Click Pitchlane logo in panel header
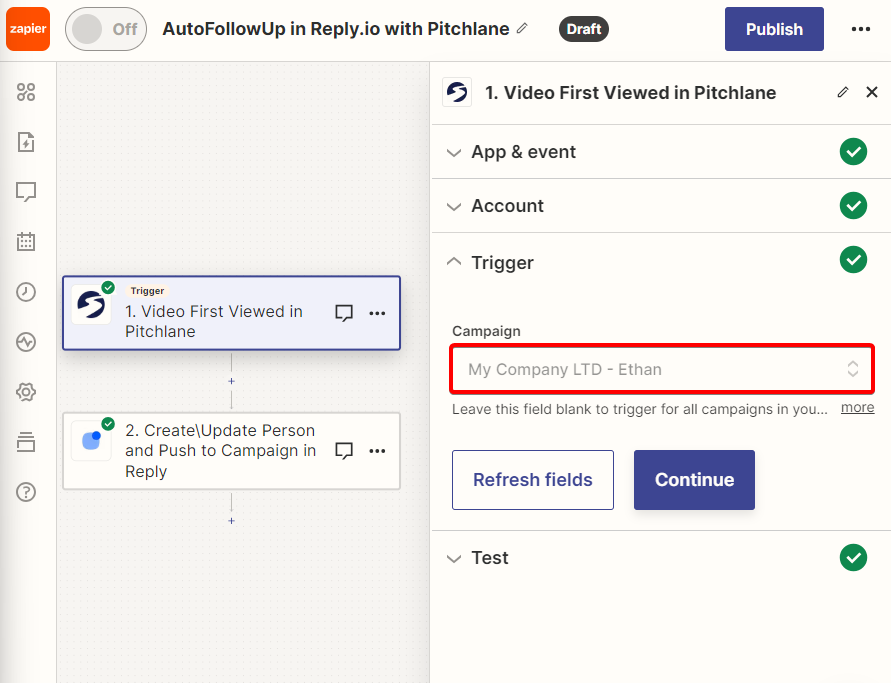Screen dimensions: 891x683 click(x=457, y=92)
